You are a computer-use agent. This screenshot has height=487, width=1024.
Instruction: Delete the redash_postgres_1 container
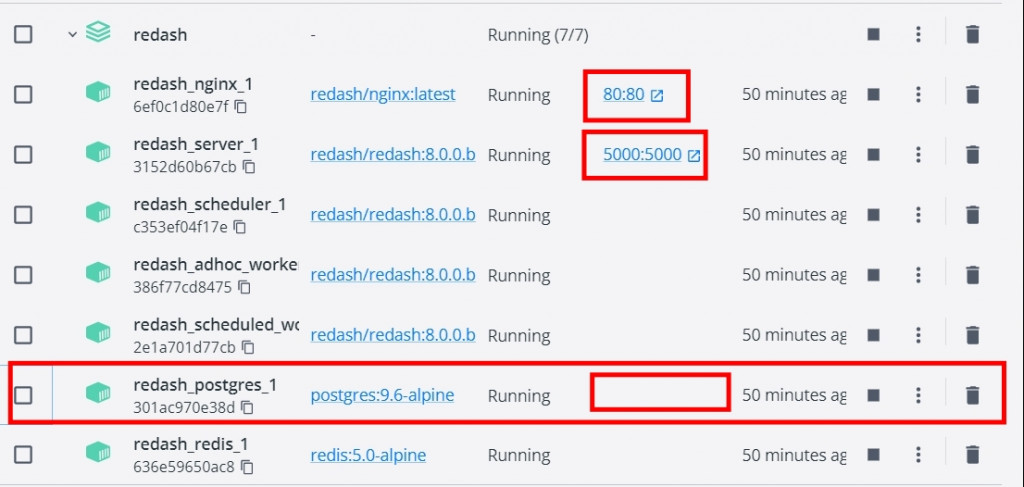point(973,395)
